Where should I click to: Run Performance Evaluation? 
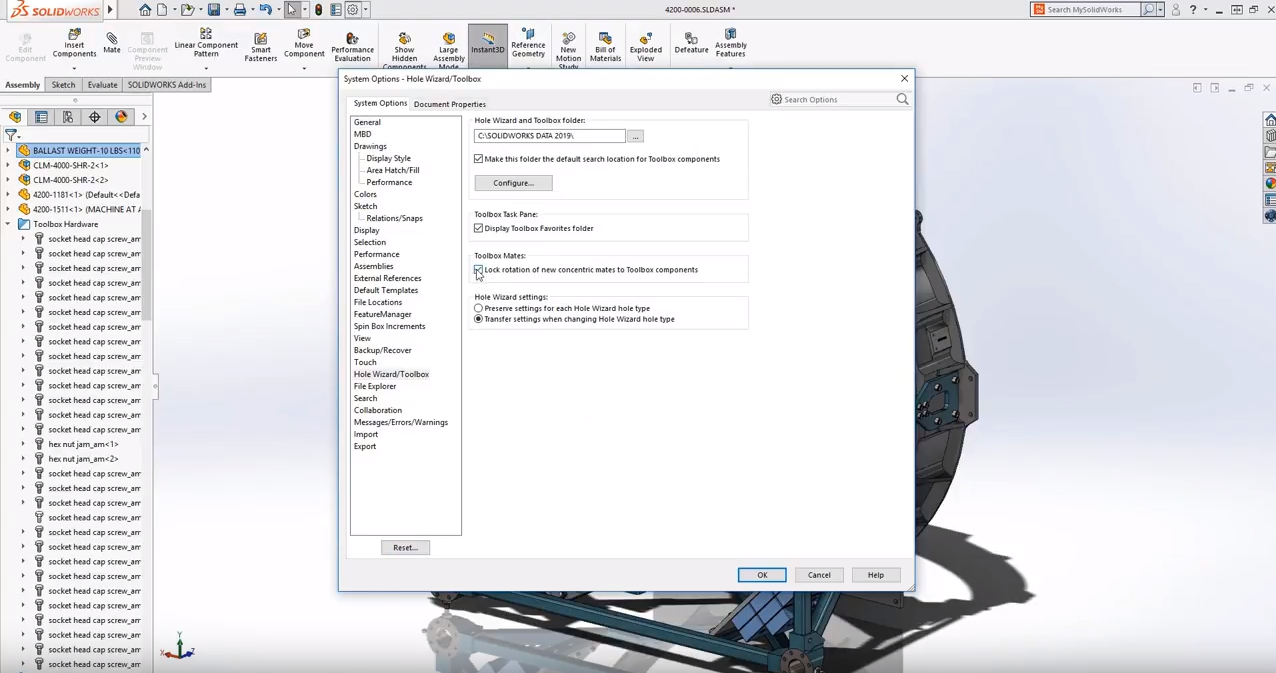(352, 48)
